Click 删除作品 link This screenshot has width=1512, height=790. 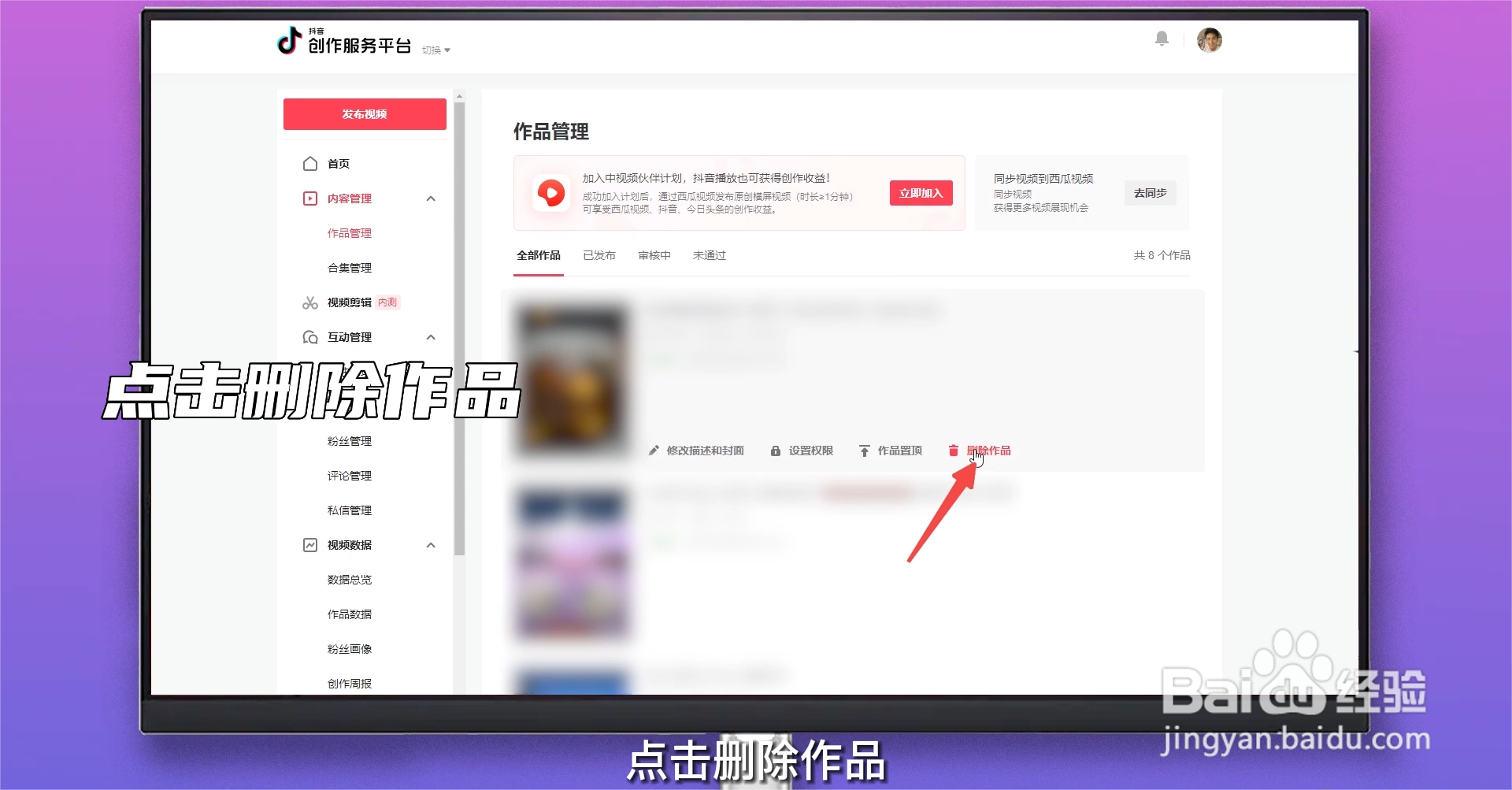click(x=989, y=451)
